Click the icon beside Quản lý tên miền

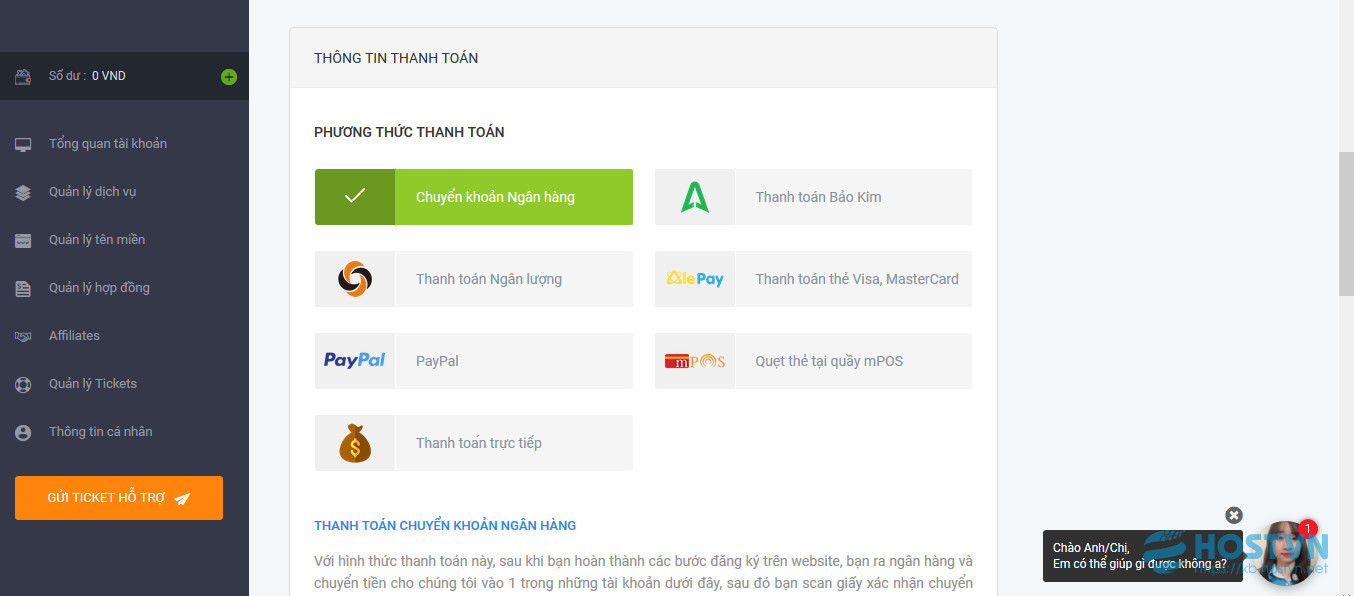[x=23, y=240]
